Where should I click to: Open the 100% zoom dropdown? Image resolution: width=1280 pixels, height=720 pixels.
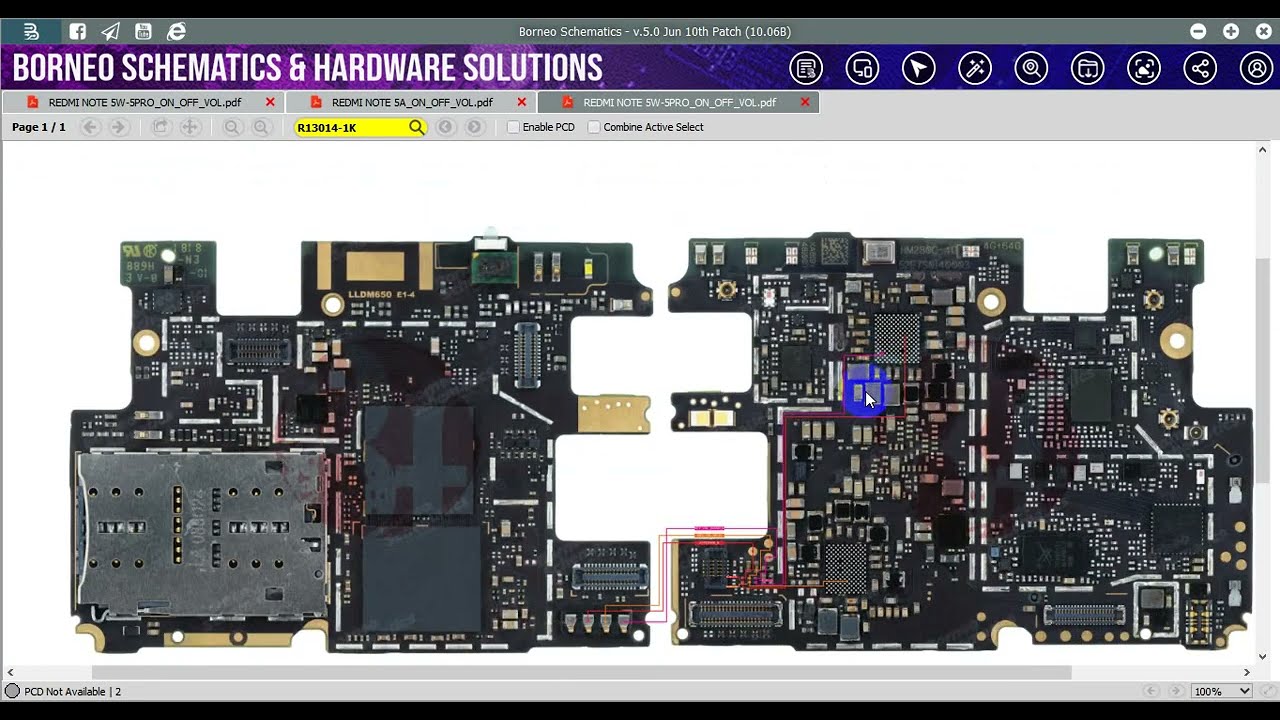pos(1222,691)
